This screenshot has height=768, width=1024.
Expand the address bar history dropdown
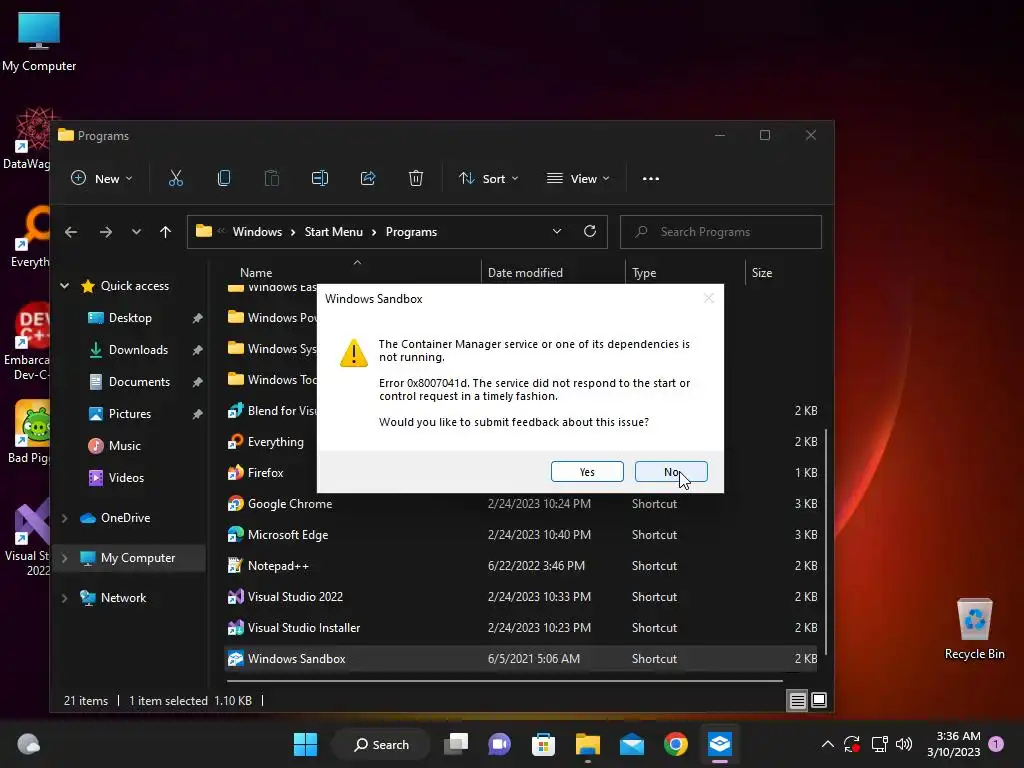tap(557, 231)
